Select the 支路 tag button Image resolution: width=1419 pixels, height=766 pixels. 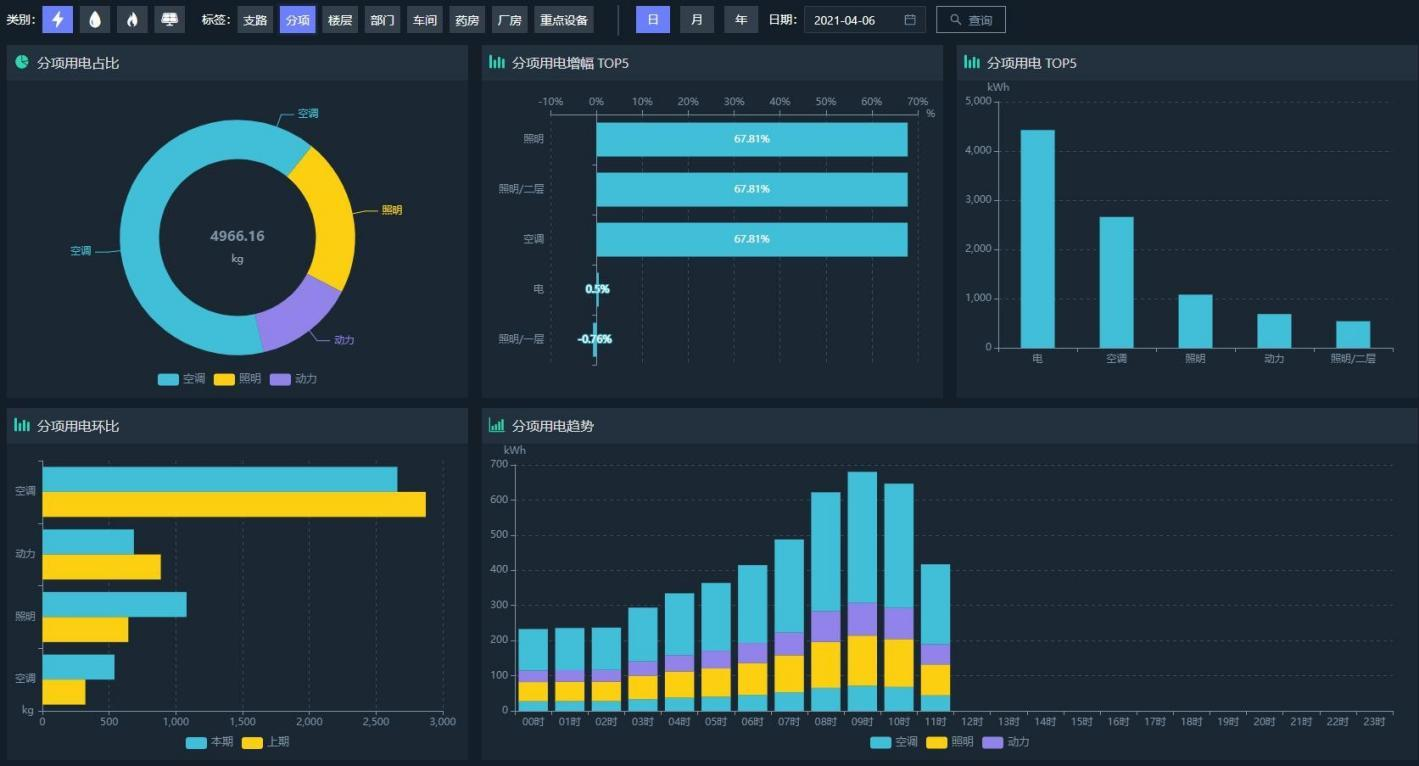coord(255,20)
